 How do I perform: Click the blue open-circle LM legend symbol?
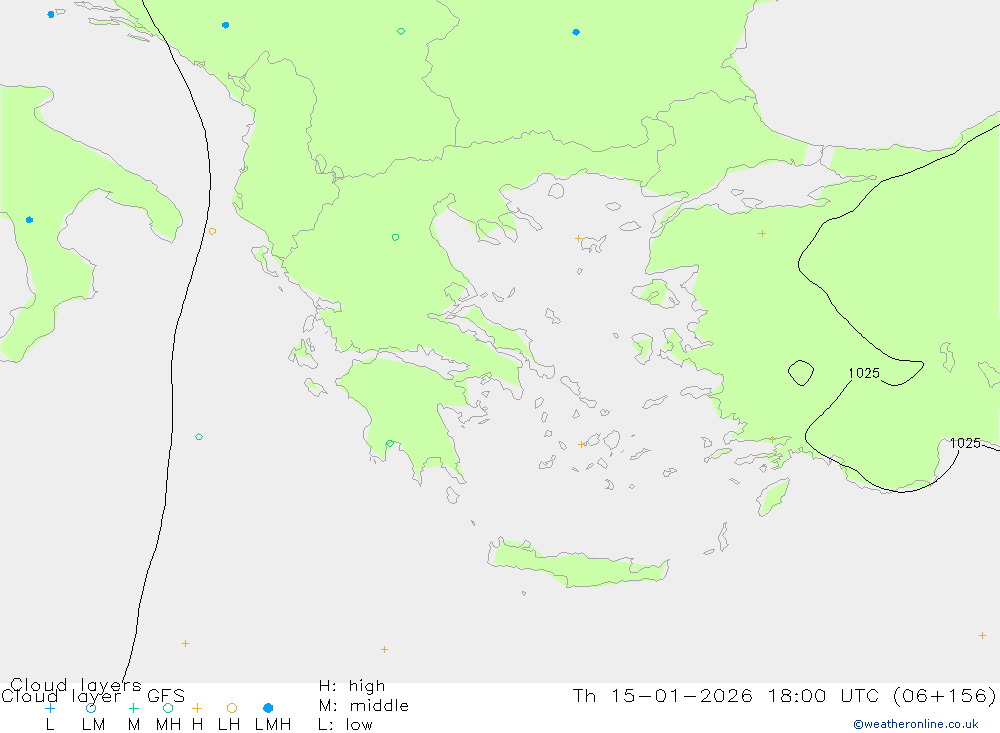(91, 708)
